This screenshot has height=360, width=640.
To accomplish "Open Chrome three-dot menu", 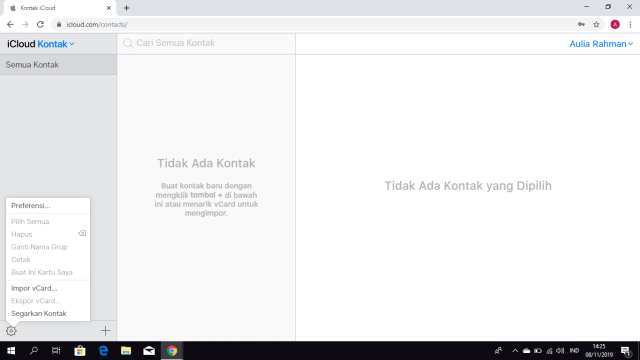I will (x=630, y=24).
